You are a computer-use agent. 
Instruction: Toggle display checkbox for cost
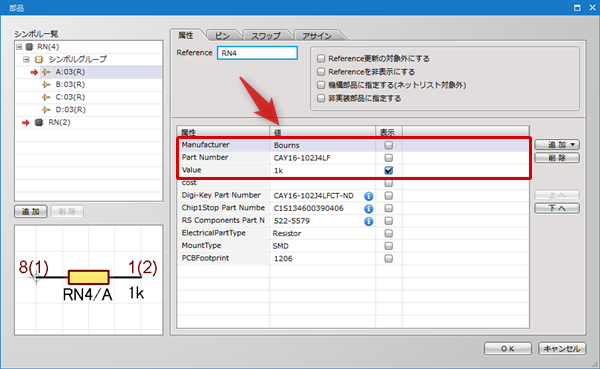(388, 183)
